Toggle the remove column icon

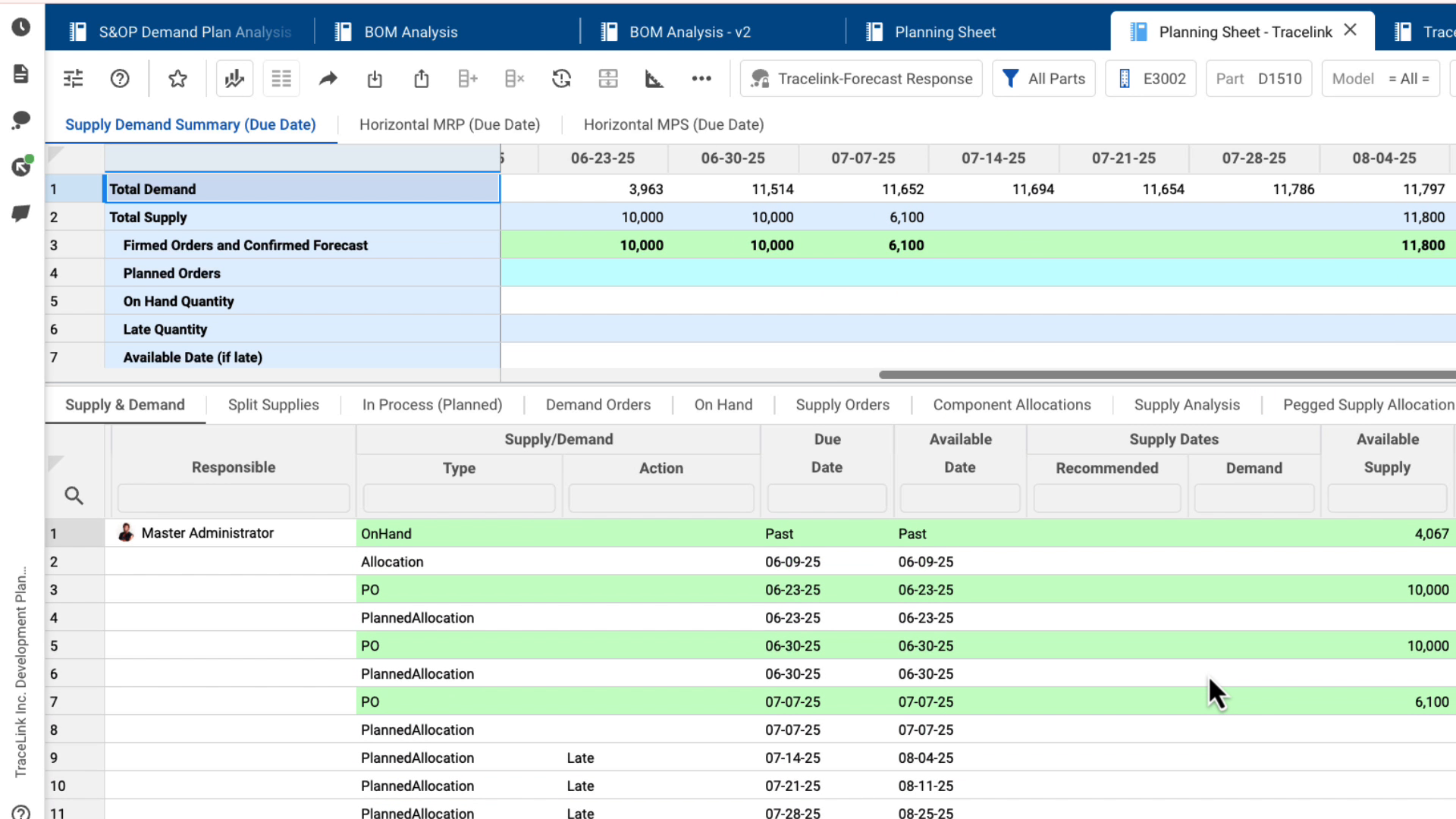(514, 78)
